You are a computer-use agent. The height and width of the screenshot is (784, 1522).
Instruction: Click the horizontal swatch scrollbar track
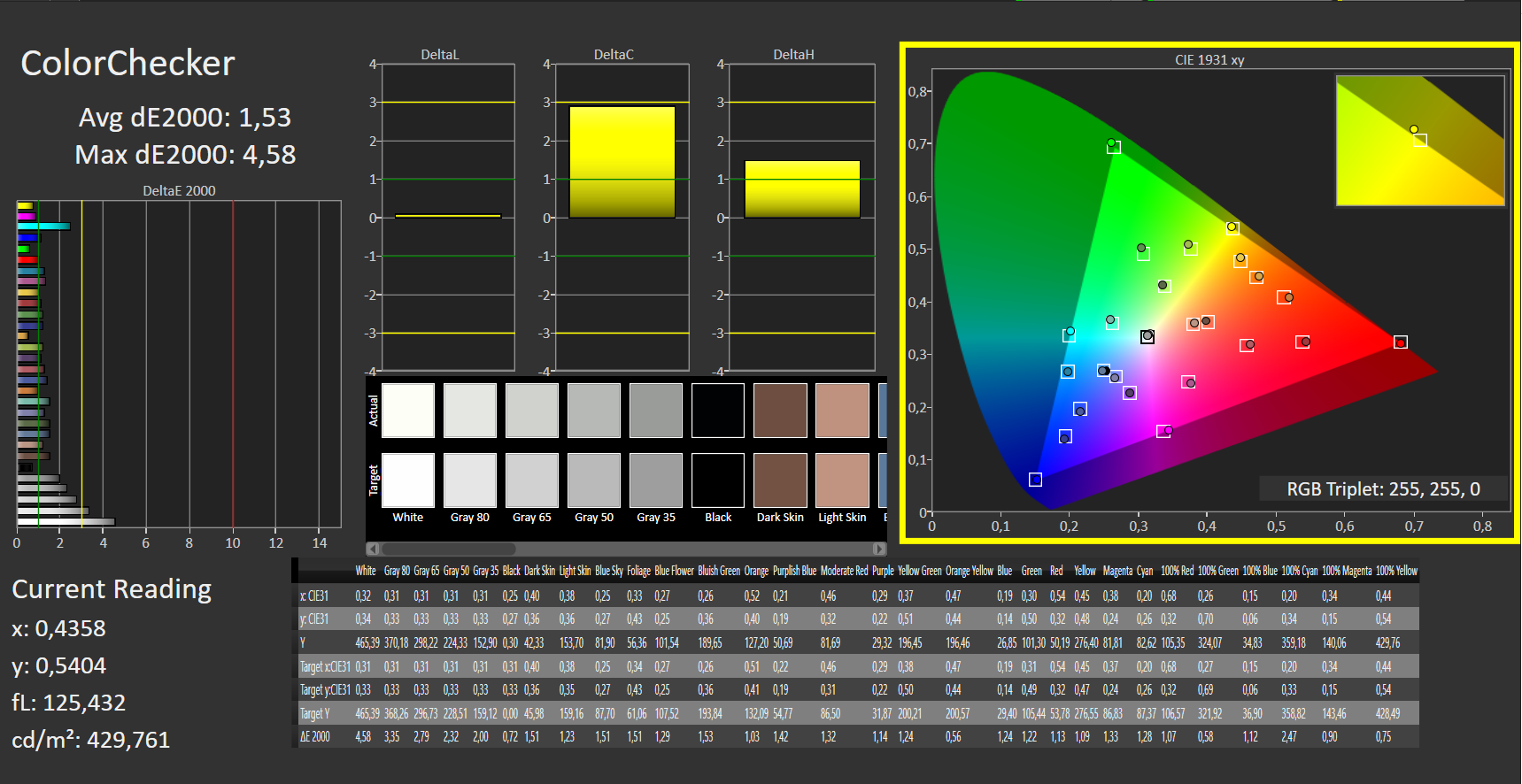click(x=626, y=549)
